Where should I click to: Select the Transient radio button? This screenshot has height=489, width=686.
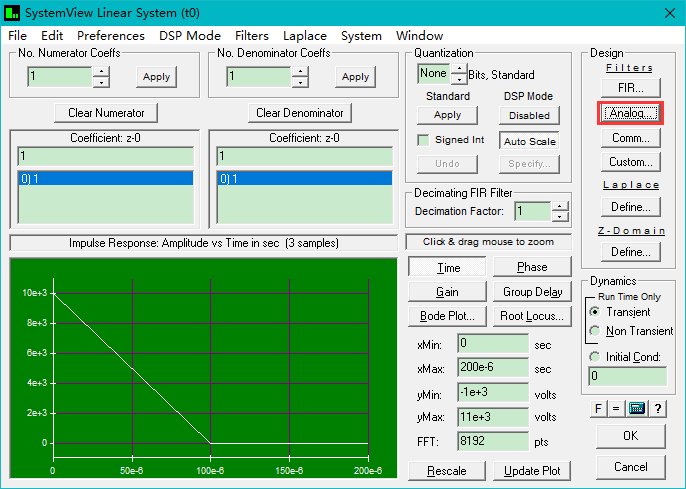point(595,311)
